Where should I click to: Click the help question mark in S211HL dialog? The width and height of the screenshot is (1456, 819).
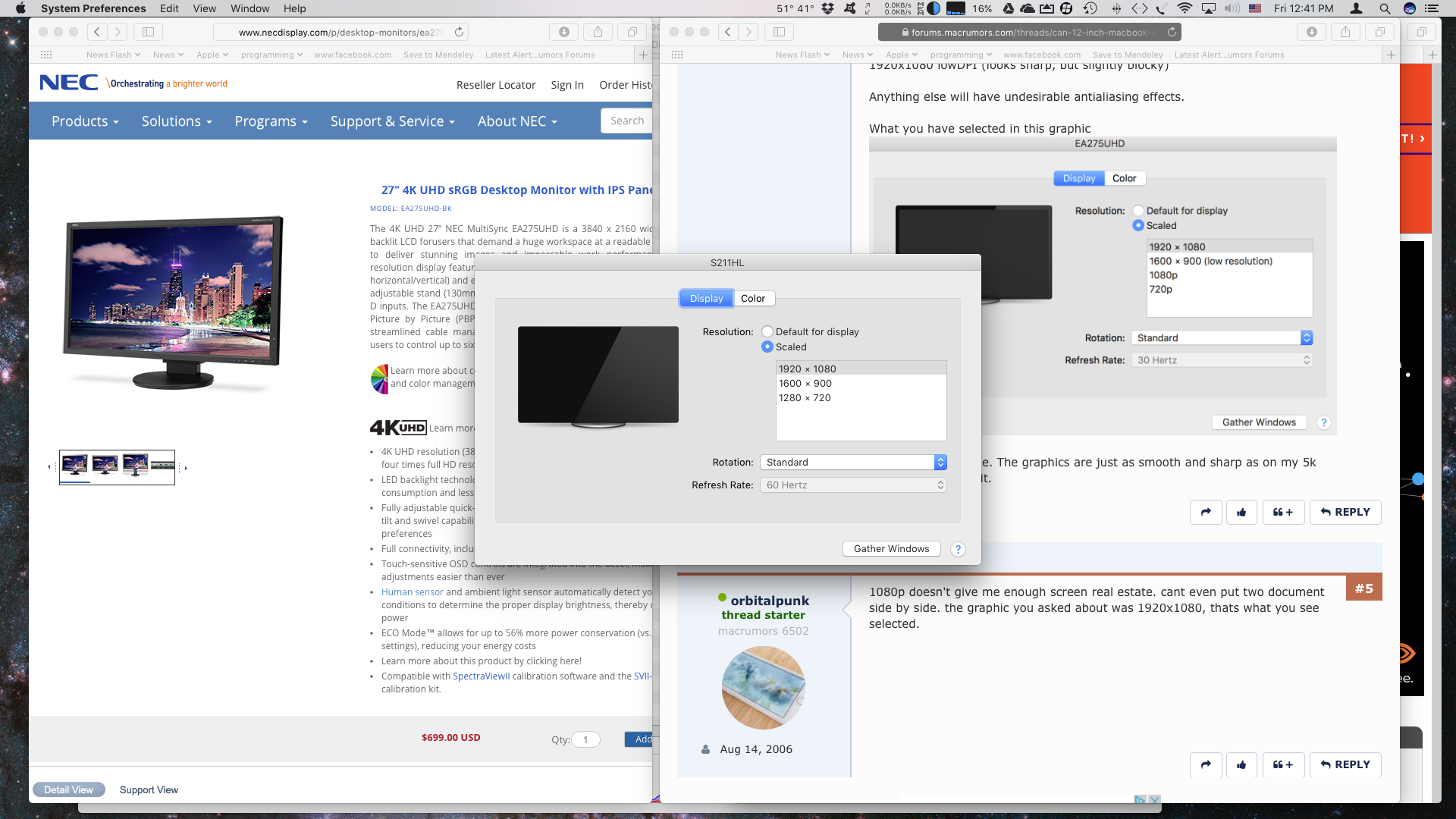coord(958,549)
